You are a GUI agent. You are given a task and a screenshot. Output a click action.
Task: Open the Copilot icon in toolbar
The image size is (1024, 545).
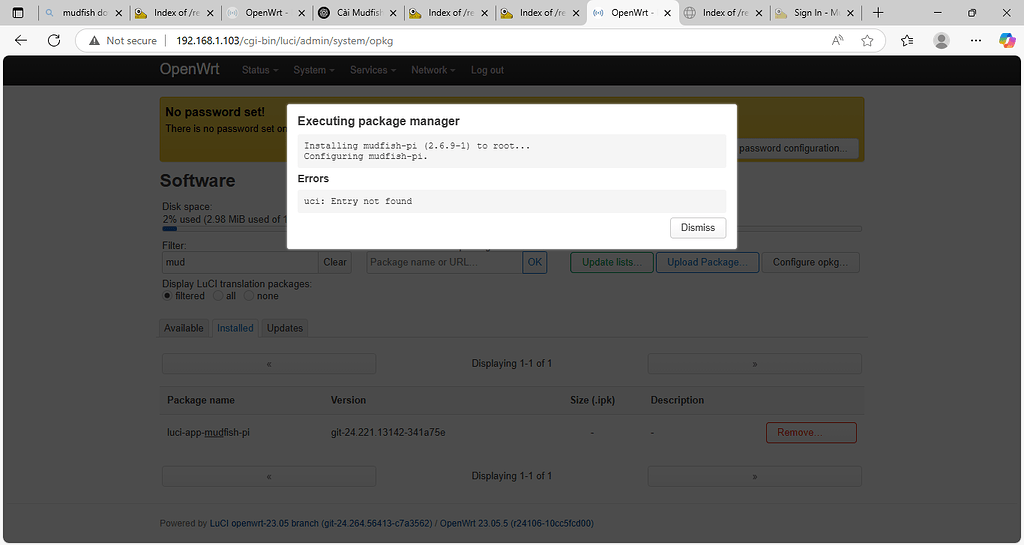[x=1007, y=41]
